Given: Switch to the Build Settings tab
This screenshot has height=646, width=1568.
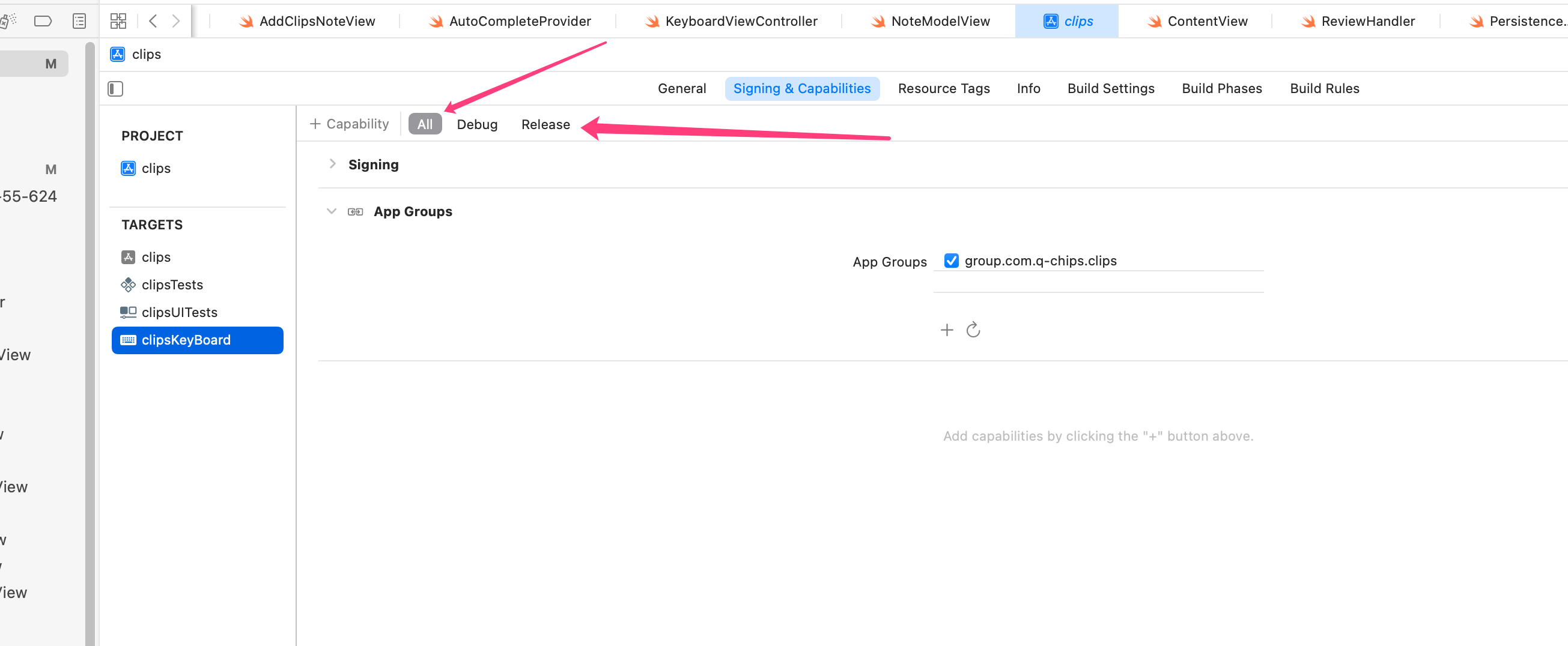Looking at the screenshot, I should (1110, 88).
